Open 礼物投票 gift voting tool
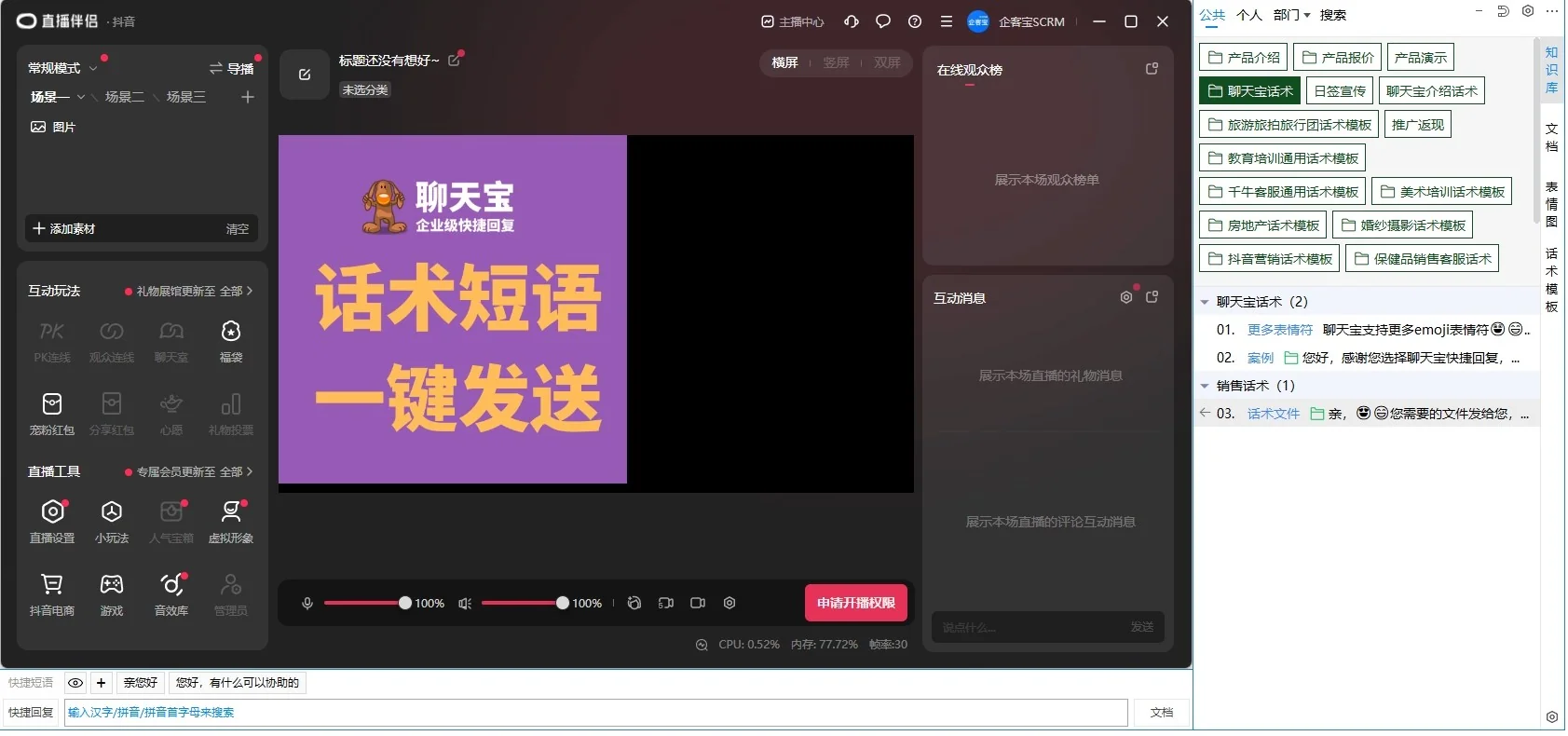Image resolution: width=1568 pixels, height=736 pixels. pos(231,414)
